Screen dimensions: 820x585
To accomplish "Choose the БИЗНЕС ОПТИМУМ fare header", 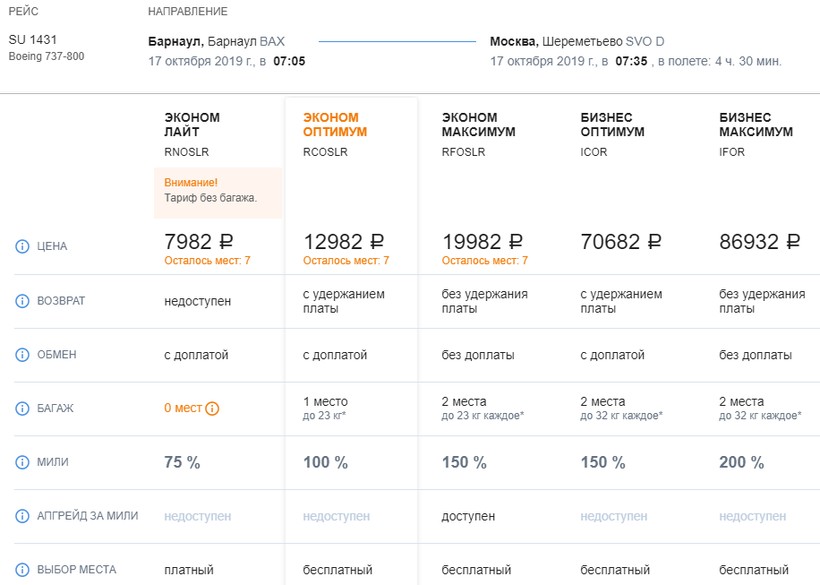I will point(612,124).
